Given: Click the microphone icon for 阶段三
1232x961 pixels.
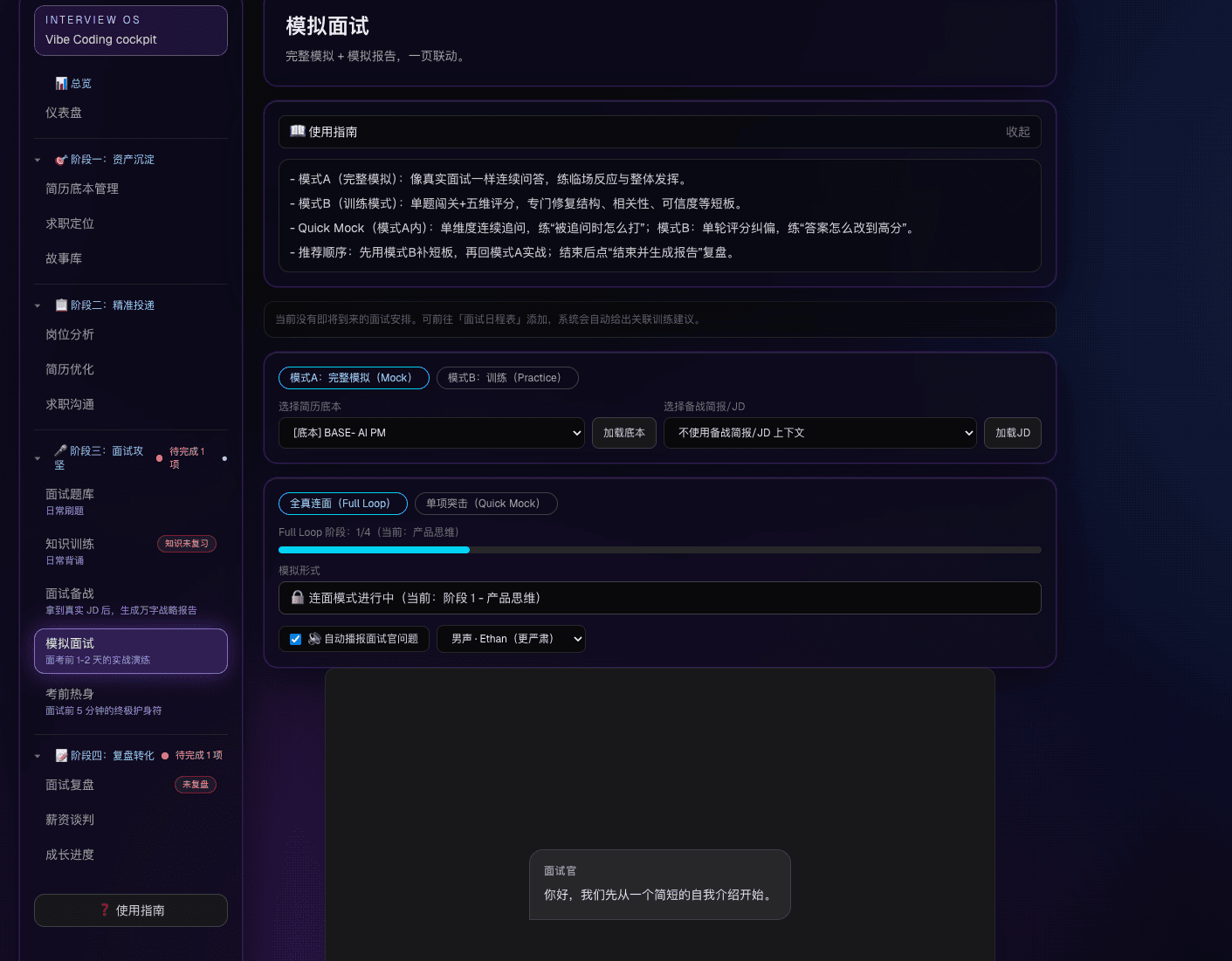Looking at the screenshot, I should tap(60, 451).
